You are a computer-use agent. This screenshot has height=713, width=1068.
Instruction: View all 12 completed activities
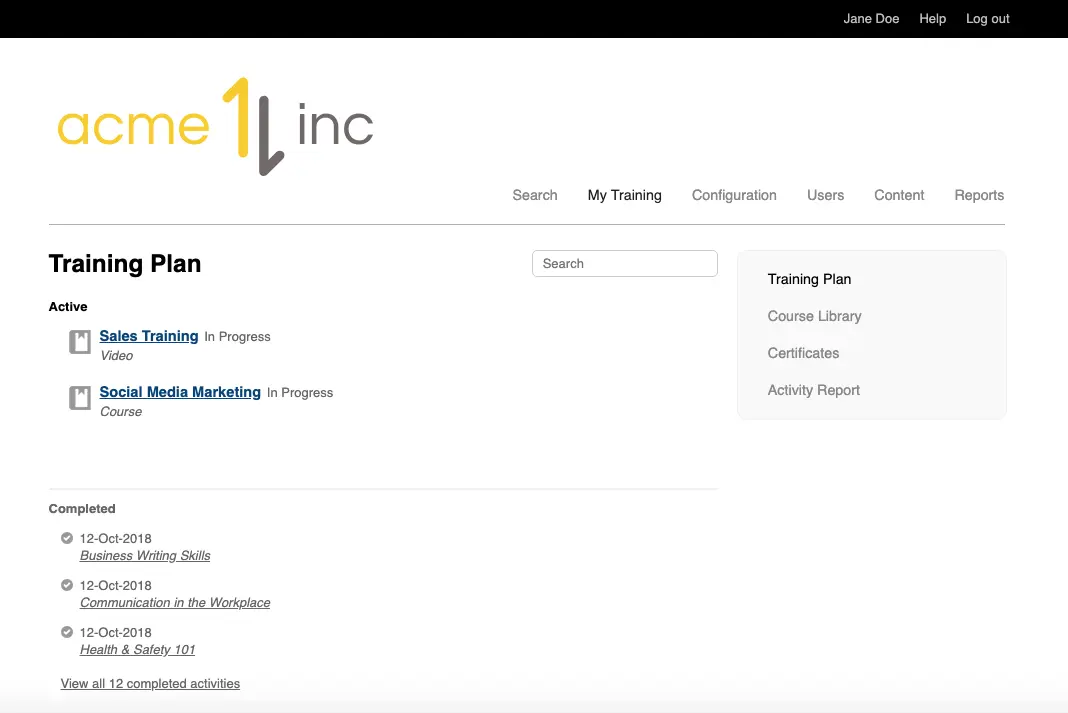point(150,684)
